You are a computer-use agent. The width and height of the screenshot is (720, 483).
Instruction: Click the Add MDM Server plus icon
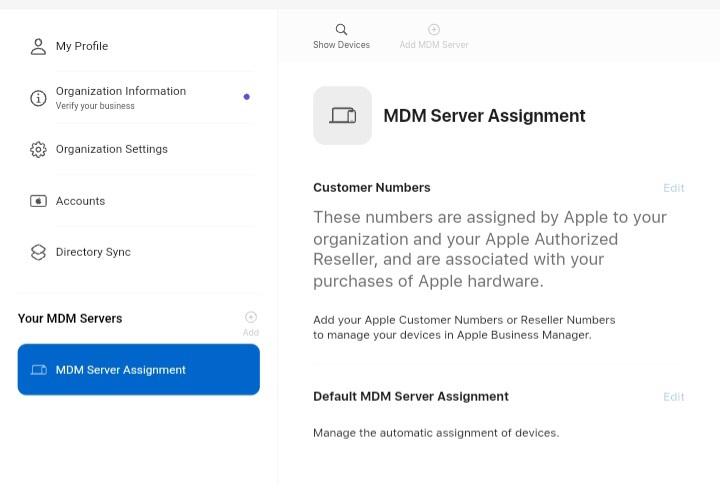tap(434, 30)
